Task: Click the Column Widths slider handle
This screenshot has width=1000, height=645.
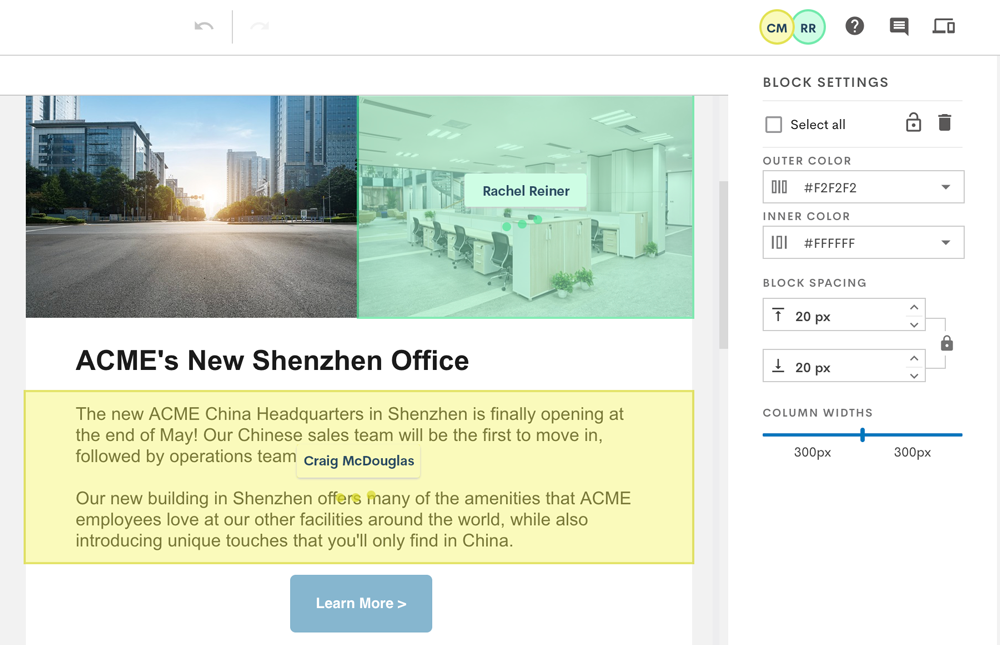Action: (x=862, y=435)
